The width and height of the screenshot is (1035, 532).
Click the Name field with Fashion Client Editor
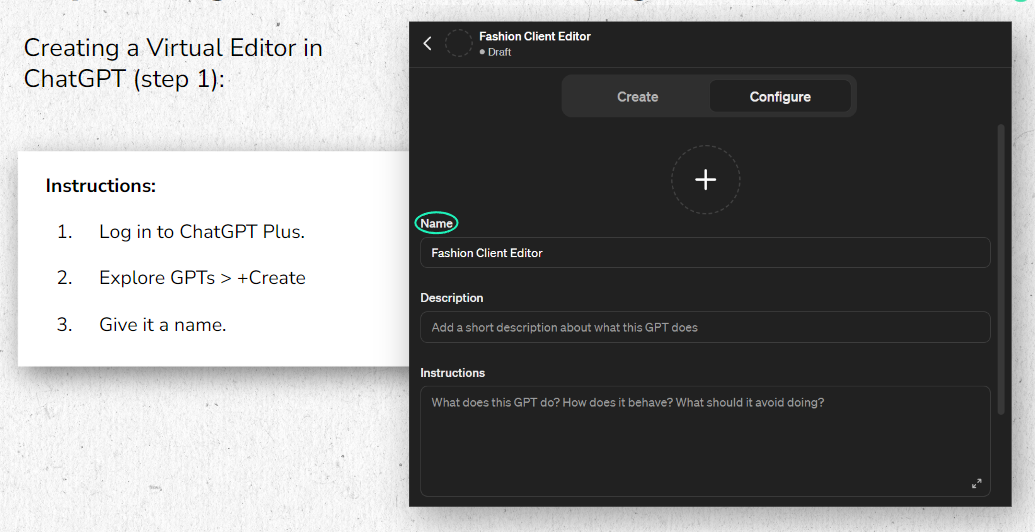coord(705,253)
